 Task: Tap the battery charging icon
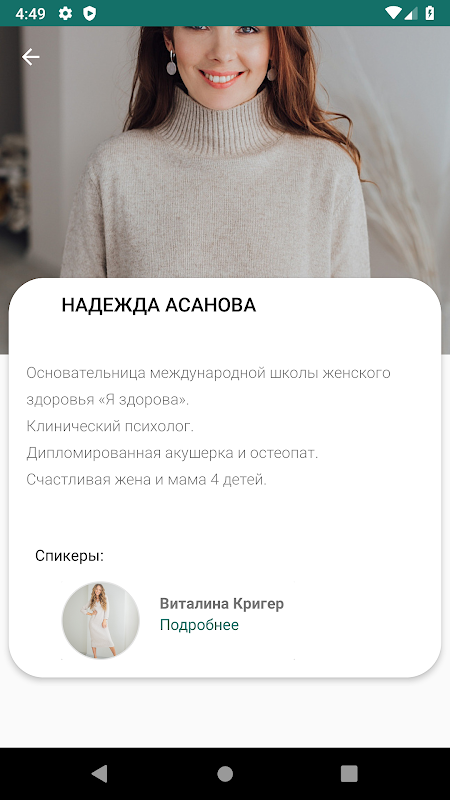point(430,13)
